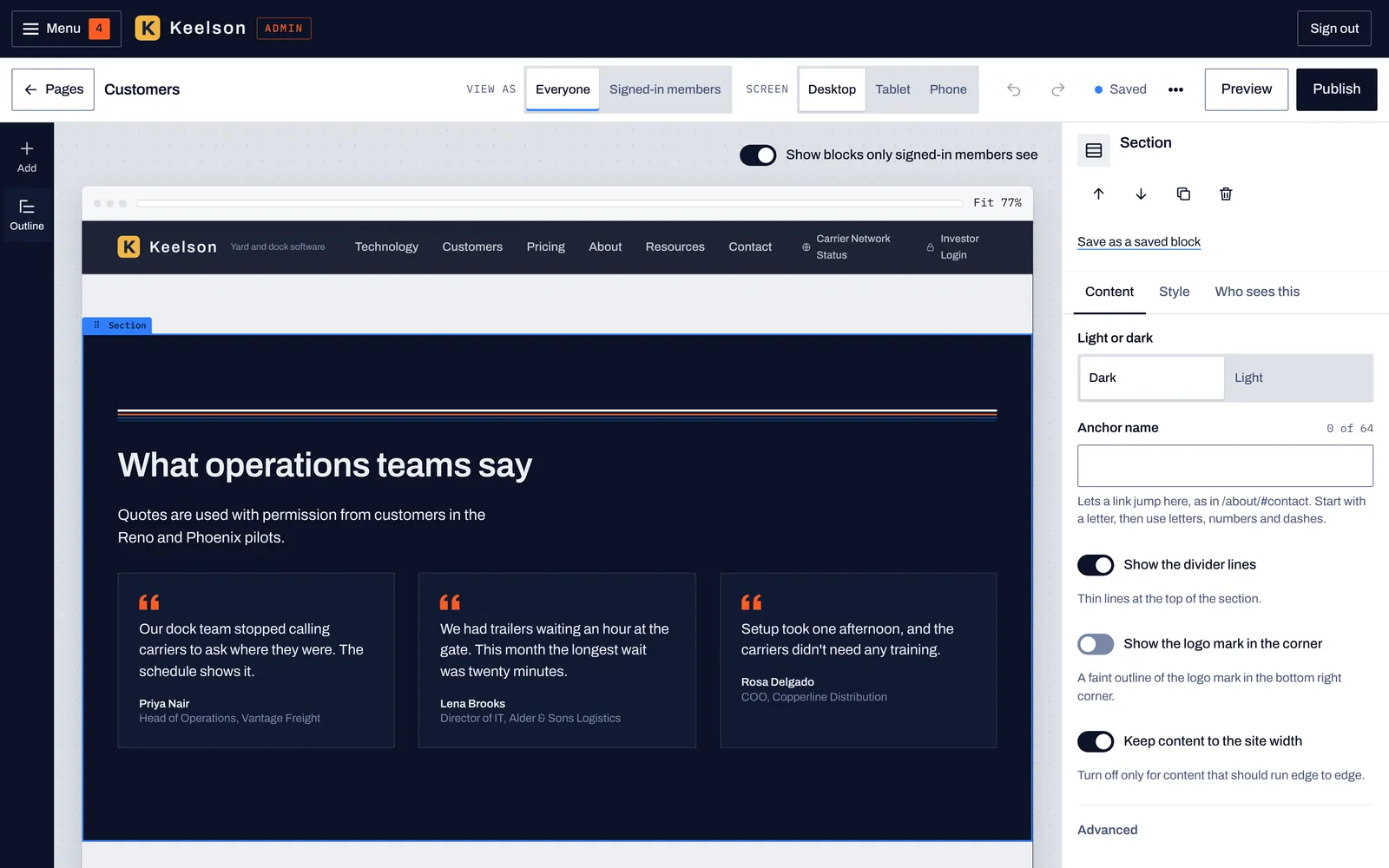Viewport: 1389px width, 868px height.
Task: Click the Anchor name input field
Action: (1225, 466)
